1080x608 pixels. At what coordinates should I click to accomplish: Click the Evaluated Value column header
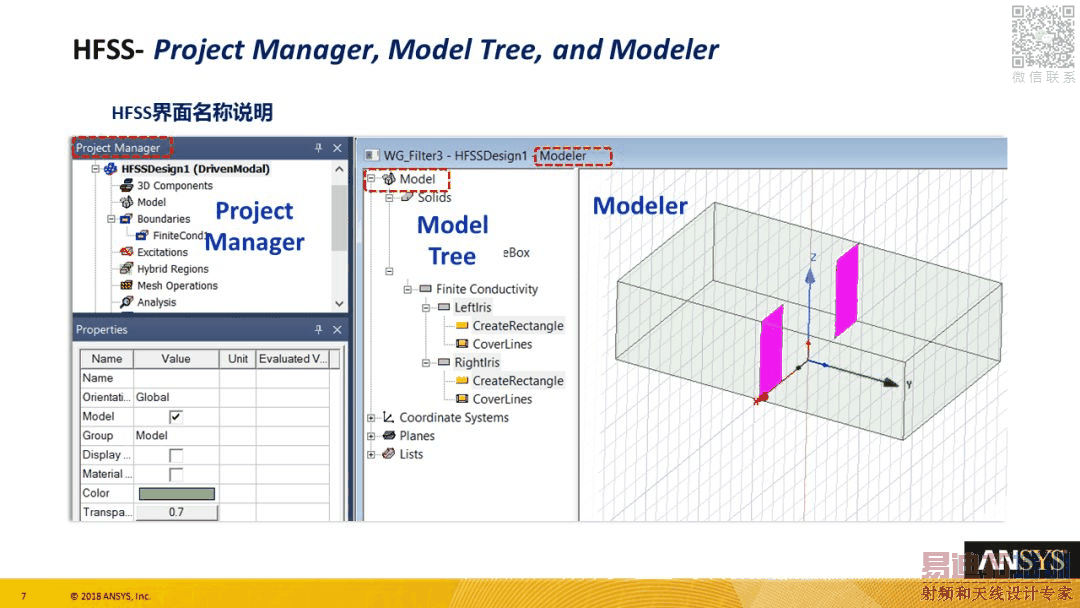point(293,359)
